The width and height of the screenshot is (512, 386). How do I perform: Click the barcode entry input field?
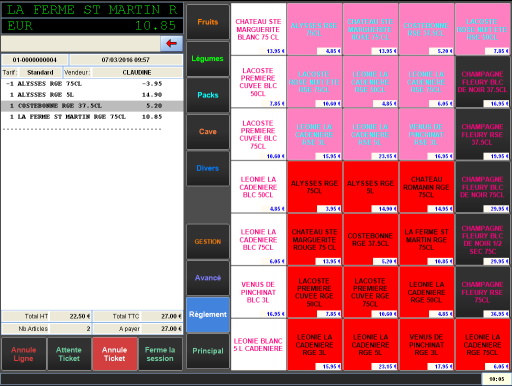[x=81, y=43]
